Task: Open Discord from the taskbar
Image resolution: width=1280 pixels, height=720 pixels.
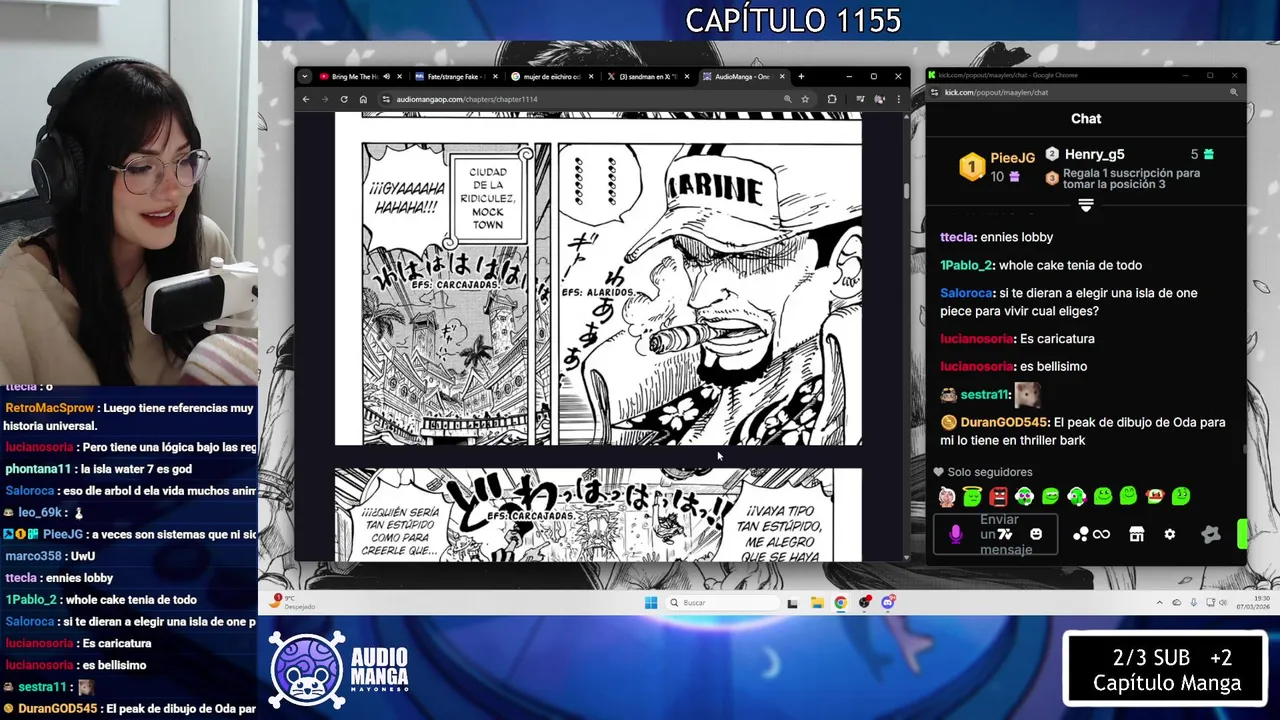Action: [888, 602]
